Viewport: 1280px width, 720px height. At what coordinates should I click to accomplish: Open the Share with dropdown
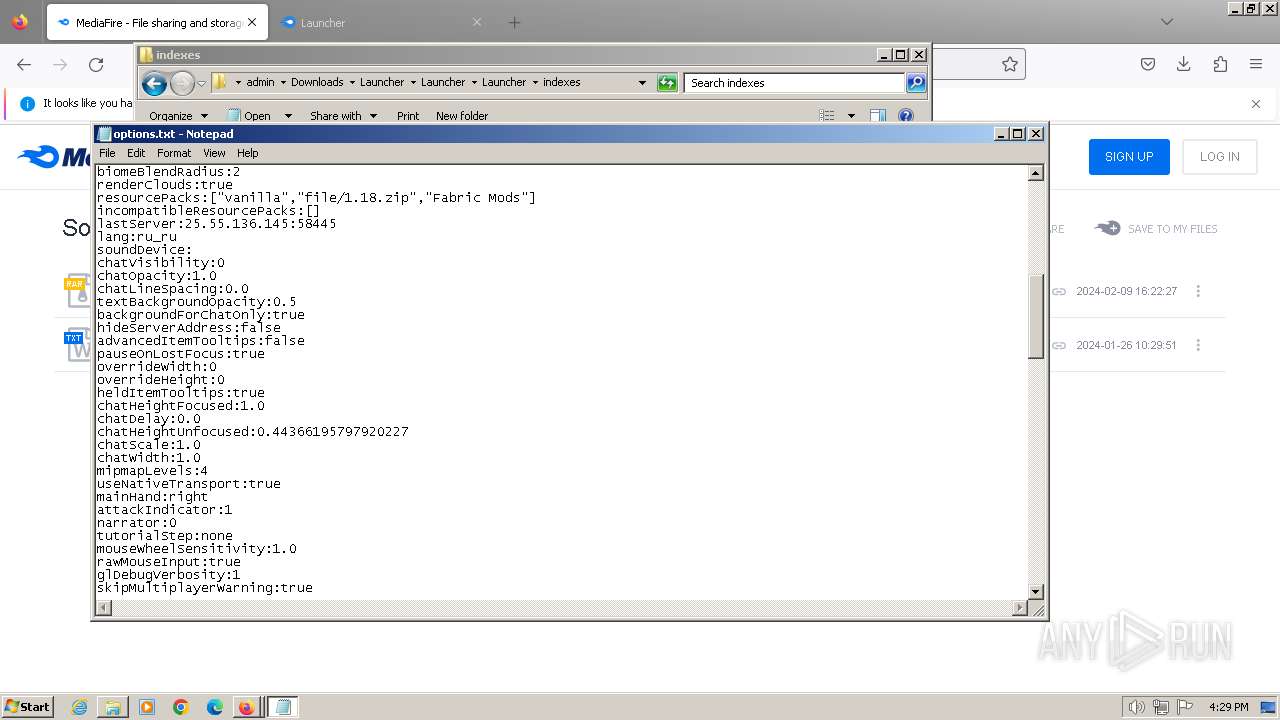tap(343, 116)
